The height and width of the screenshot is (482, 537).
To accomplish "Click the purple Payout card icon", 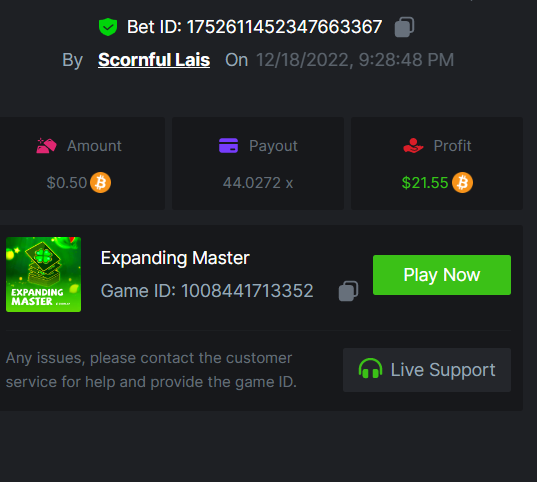I will [x=228, y=146].
